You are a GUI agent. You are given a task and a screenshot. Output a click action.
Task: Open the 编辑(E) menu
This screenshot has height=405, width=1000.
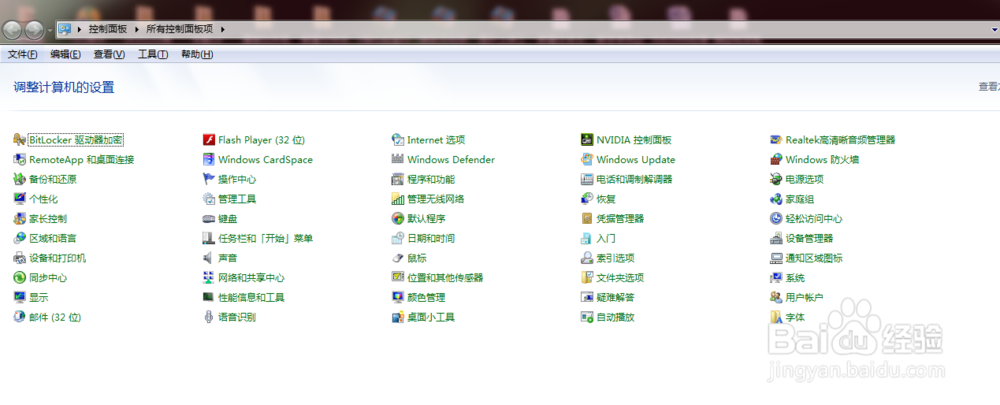[x=66, y=55]
